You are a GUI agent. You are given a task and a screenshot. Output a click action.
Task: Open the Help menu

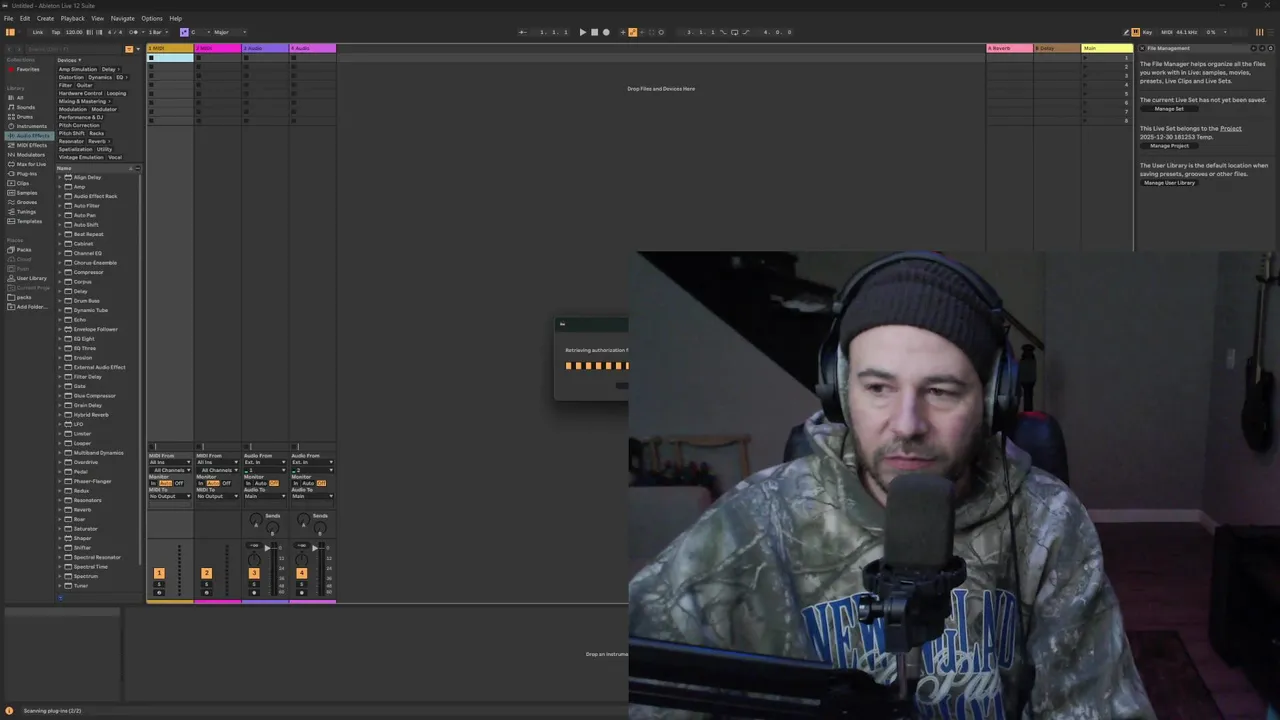tap(175, 18)
